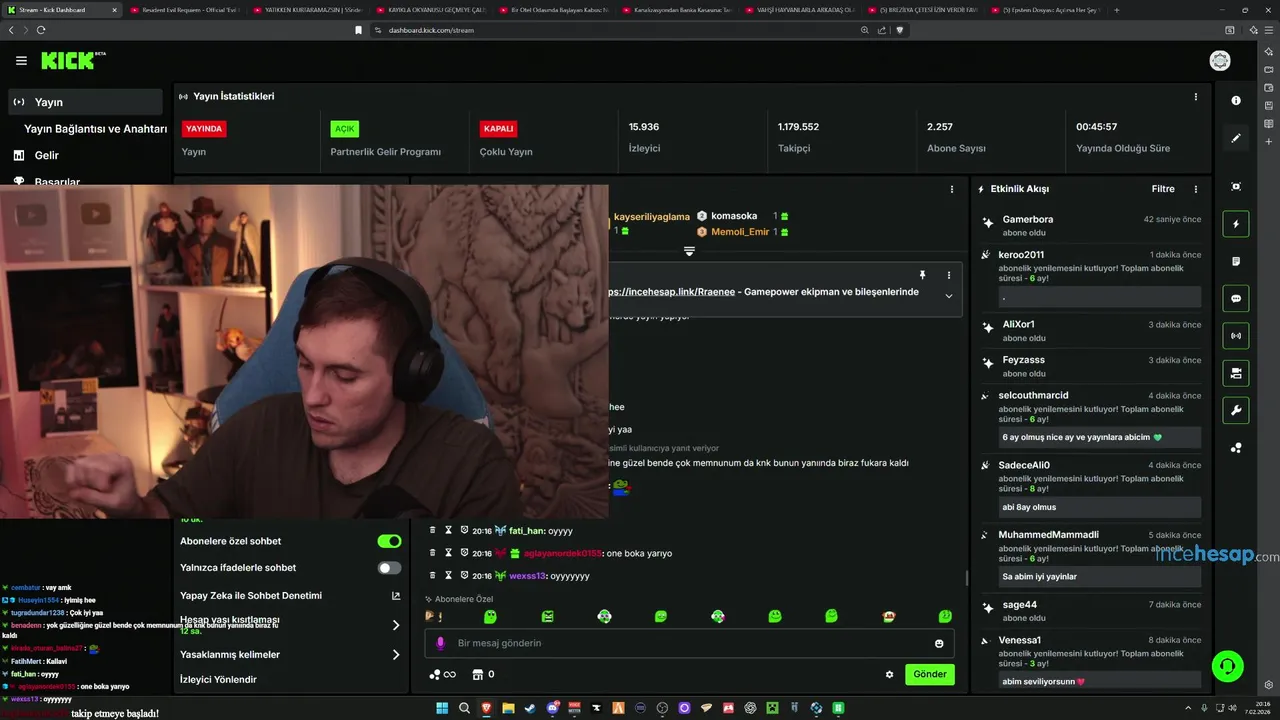Switch to the Stream - Kick Dashboard tab
The height and width of the screenshot is (720, 1280).
coord(62,9)
